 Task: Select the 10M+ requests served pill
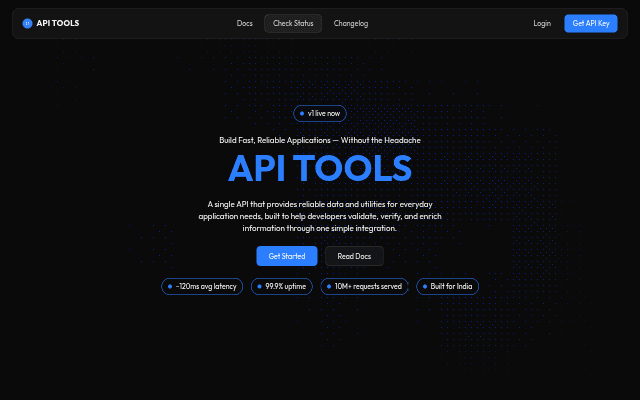(364, 286)
